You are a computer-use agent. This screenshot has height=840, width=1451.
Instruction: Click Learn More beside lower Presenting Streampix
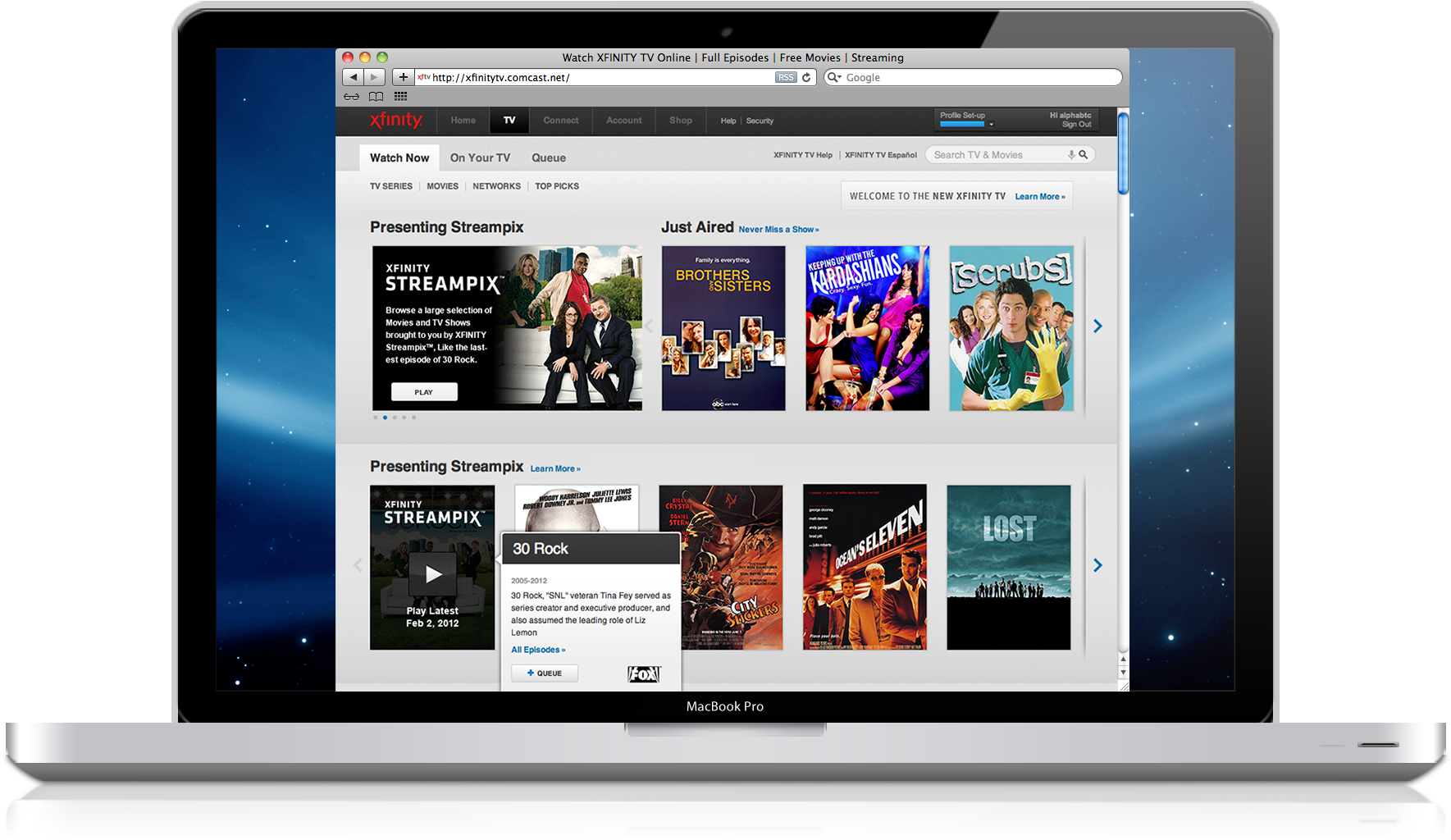coord(555,469)
